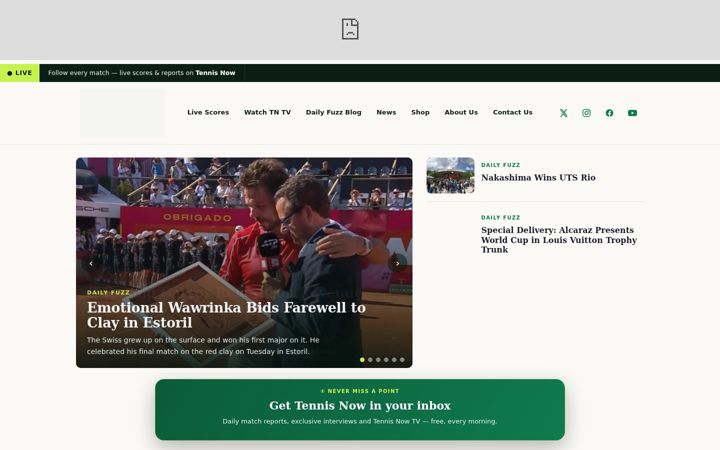Open the Nakashima UTS Rio thumbnail image
Screen dimensions: 720x450
[x=450, y=175]
